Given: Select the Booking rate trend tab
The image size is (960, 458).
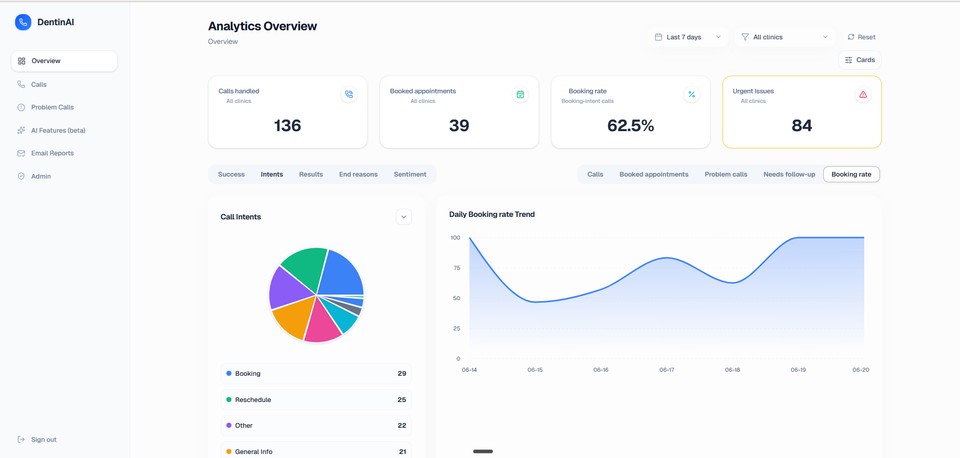Looking at the screenshot, I should [x=852, y=175].
